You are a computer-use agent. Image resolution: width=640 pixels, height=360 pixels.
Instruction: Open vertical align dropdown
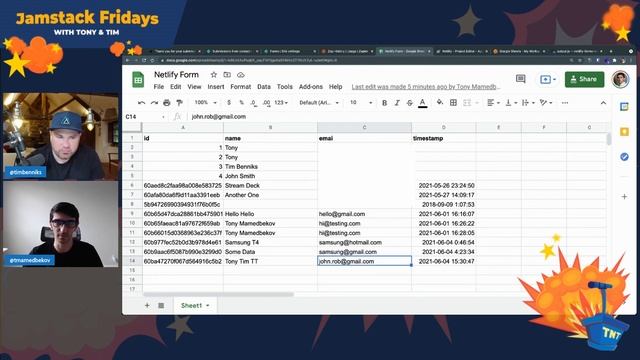pyautogui.click(x=511, y=103)
